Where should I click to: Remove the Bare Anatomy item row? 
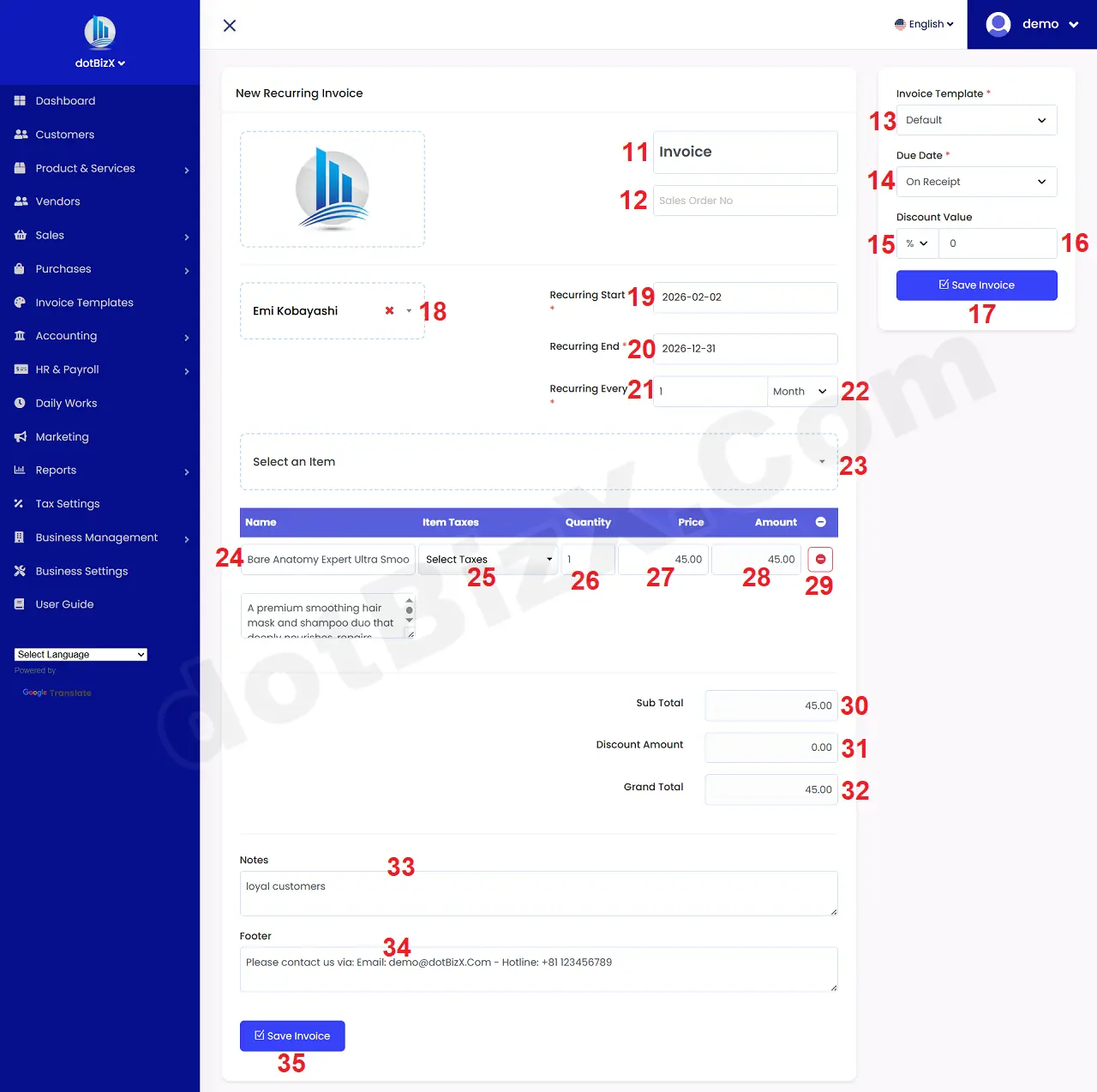(x=819, y=559)
